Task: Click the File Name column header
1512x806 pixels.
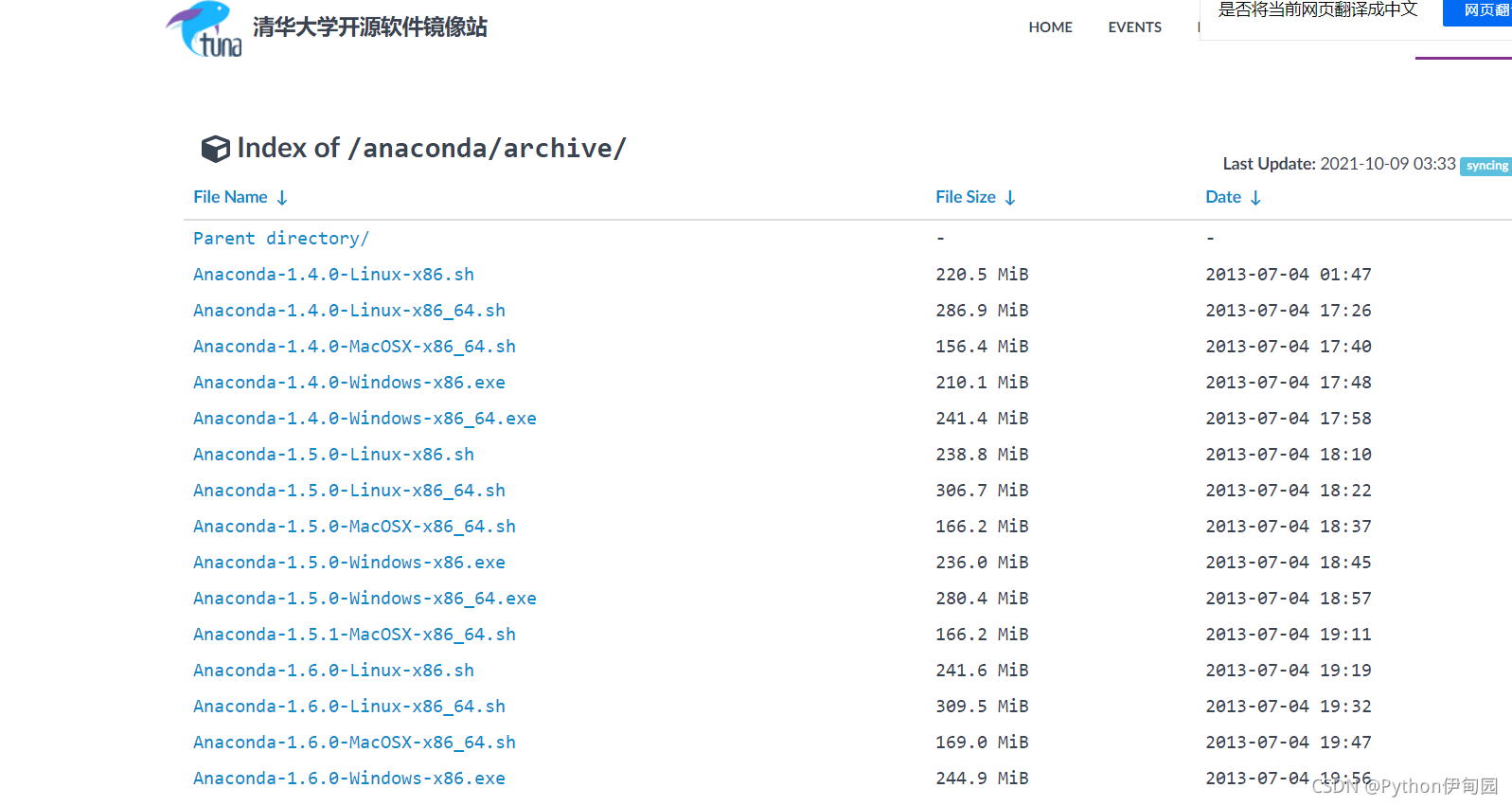Action: coord(230,197)
